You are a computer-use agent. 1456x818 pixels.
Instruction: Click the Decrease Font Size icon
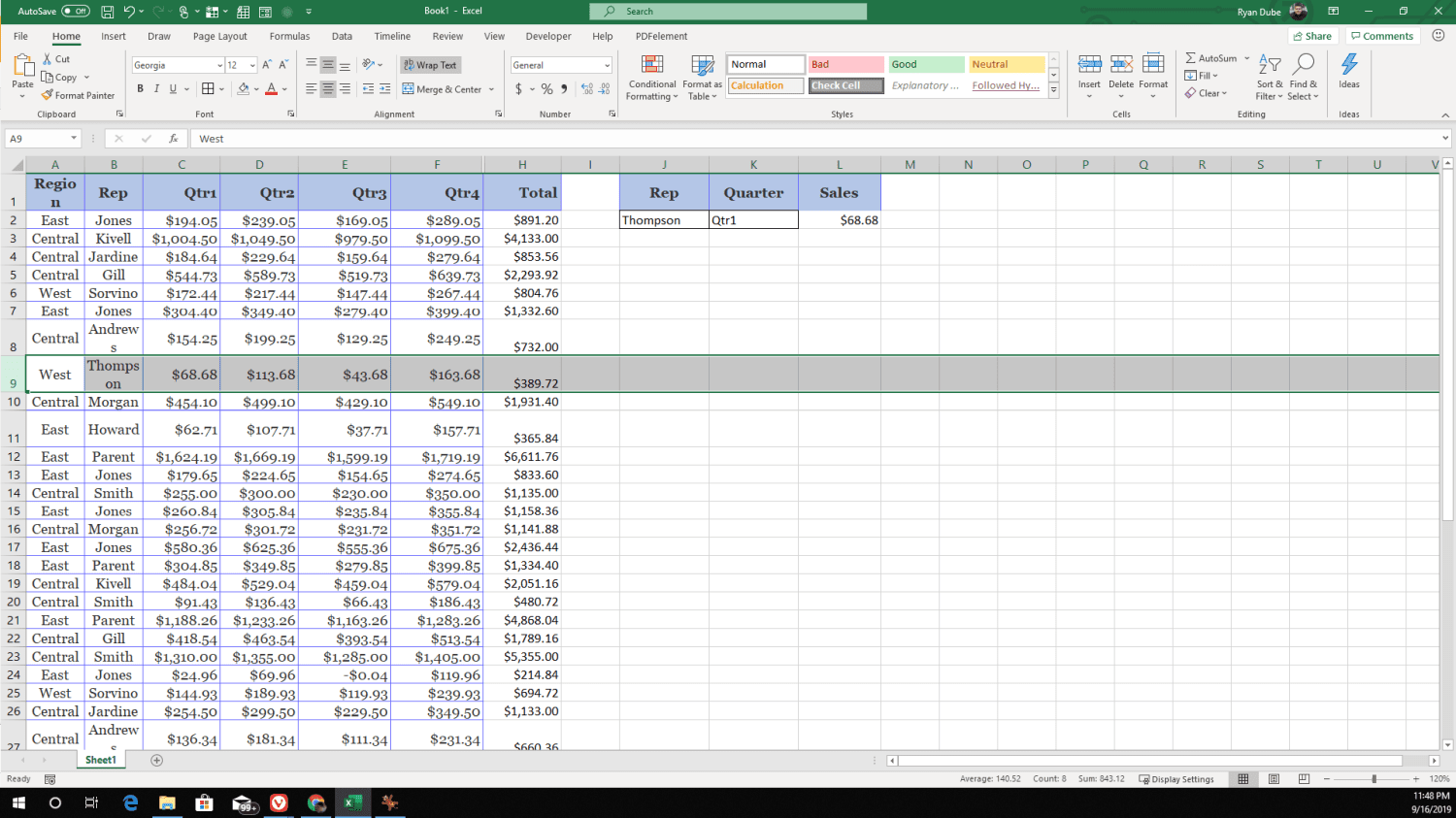pyautogui.click(x=283, y=65)
